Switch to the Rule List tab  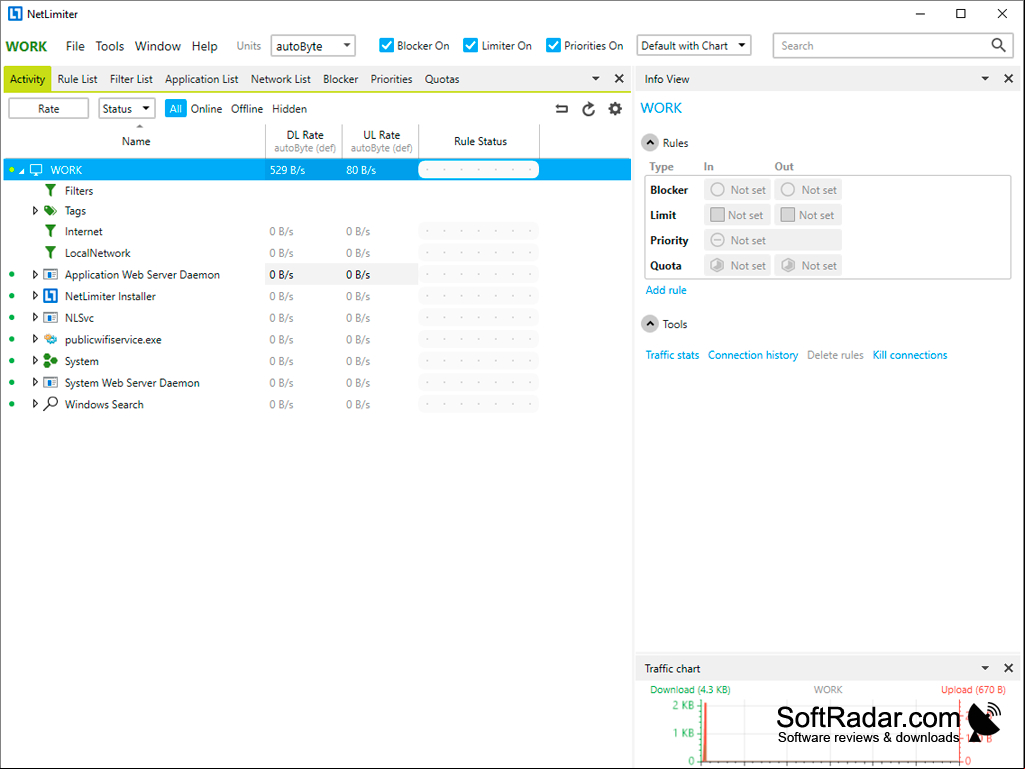point(77,79)
